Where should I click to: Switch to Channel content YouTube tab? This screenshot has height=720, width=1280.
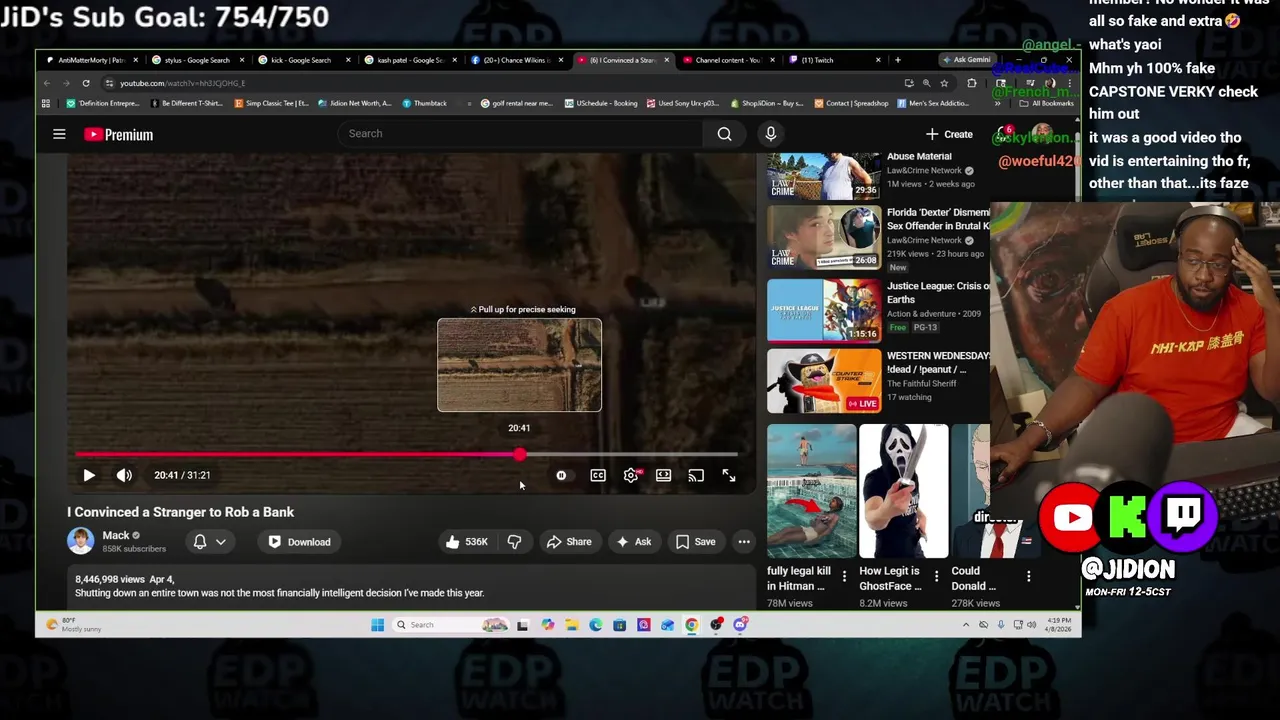tap(727, 60)
